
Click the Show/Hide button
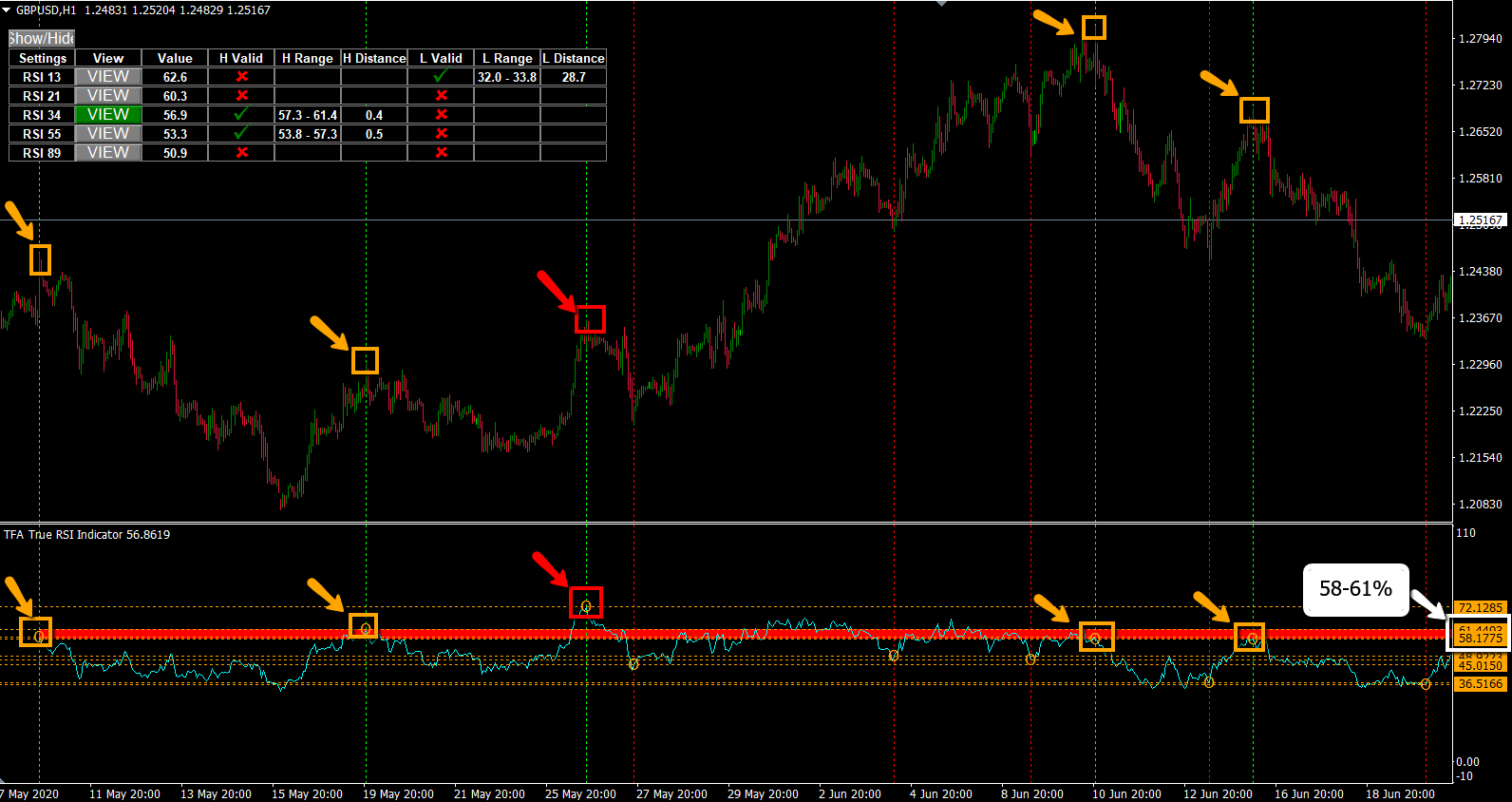(x=41, y=38)
